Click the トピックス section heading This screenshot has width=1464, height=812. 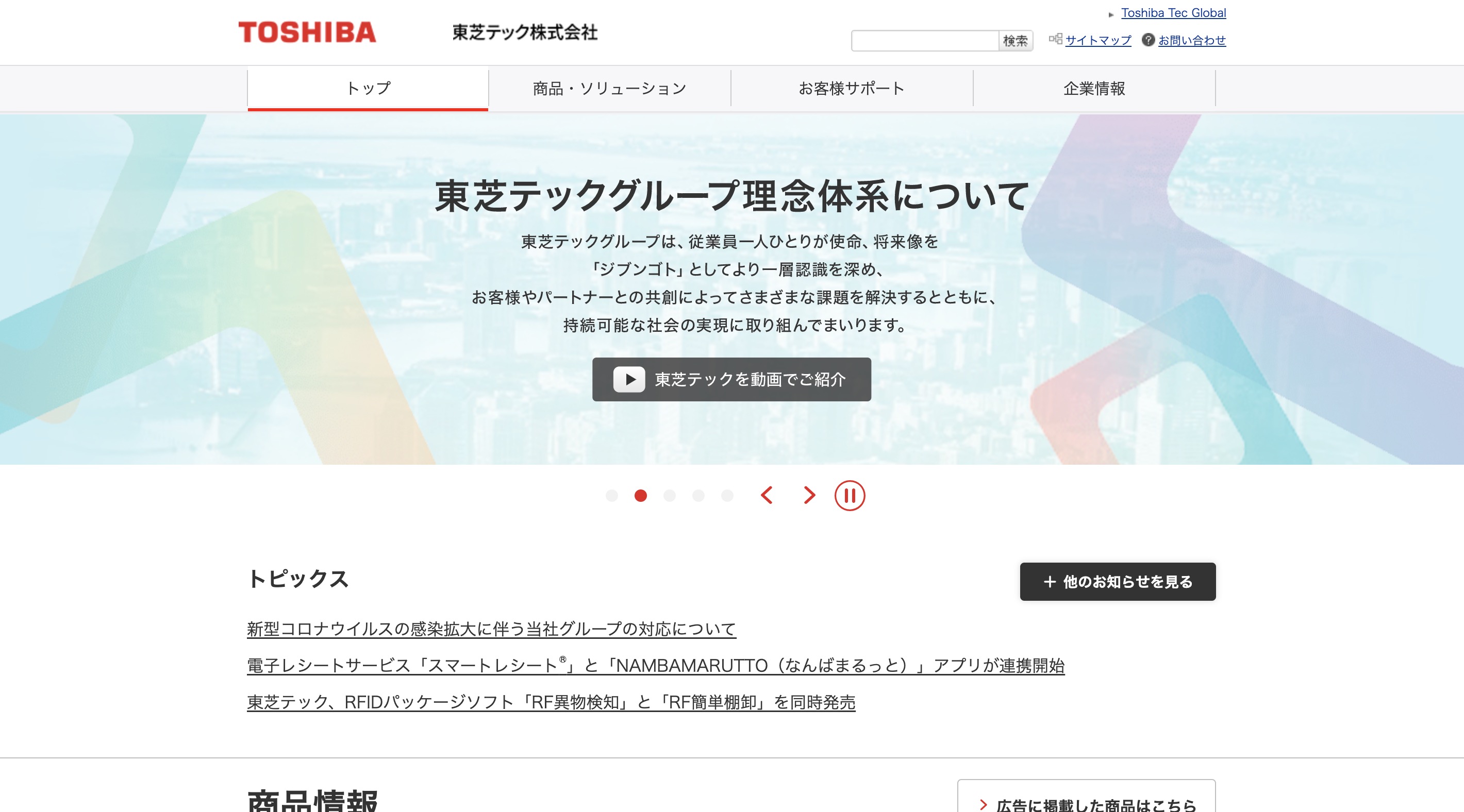pos(298,579)
